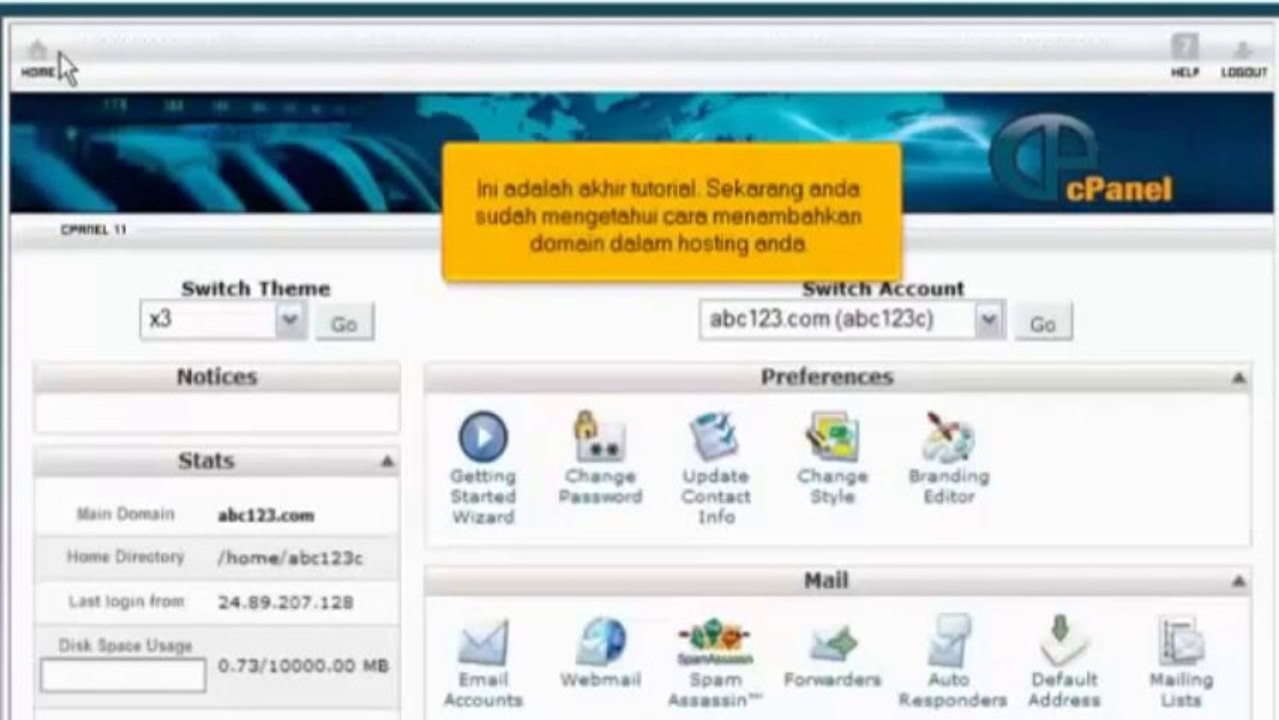Viewport: 1279px width, 720px height.
Task: Click the yellow tutorial message box
Action: pyautogui.click(x=672, y=211)
